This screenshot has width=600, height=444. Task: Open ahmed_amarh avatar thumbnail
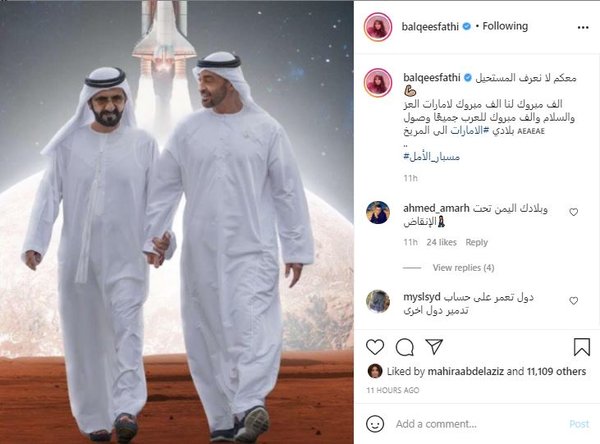pyautogui.click(x=378, y=212)
